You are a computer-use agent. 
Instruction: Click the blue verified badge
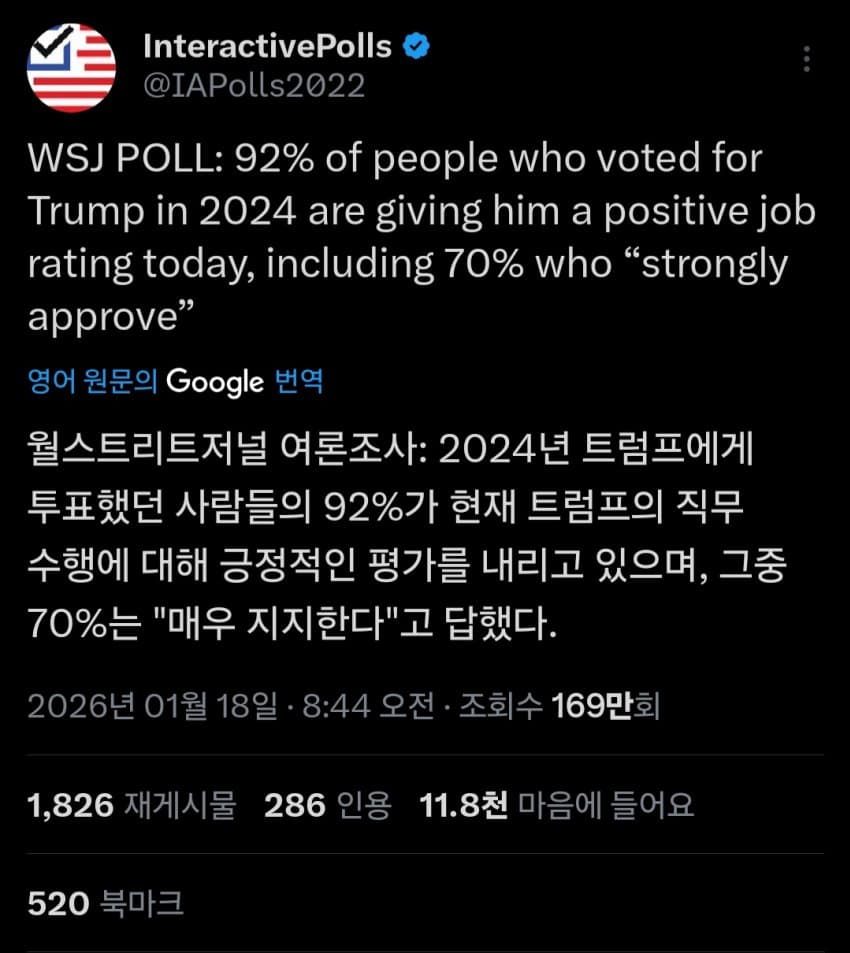tap(417, 46)
